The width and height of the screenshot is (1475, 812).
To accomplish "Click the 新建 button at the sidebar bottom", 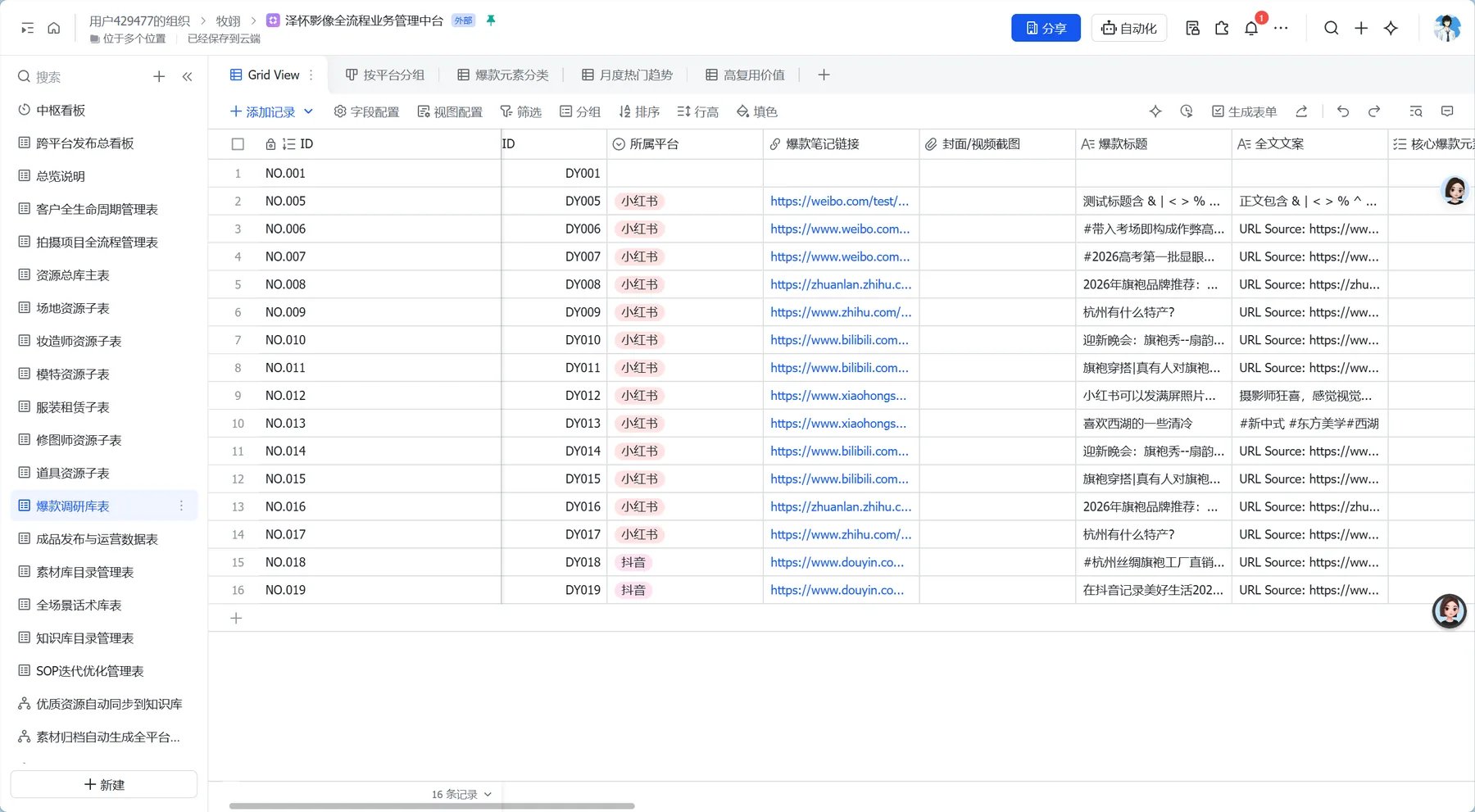I will [104, 784].
